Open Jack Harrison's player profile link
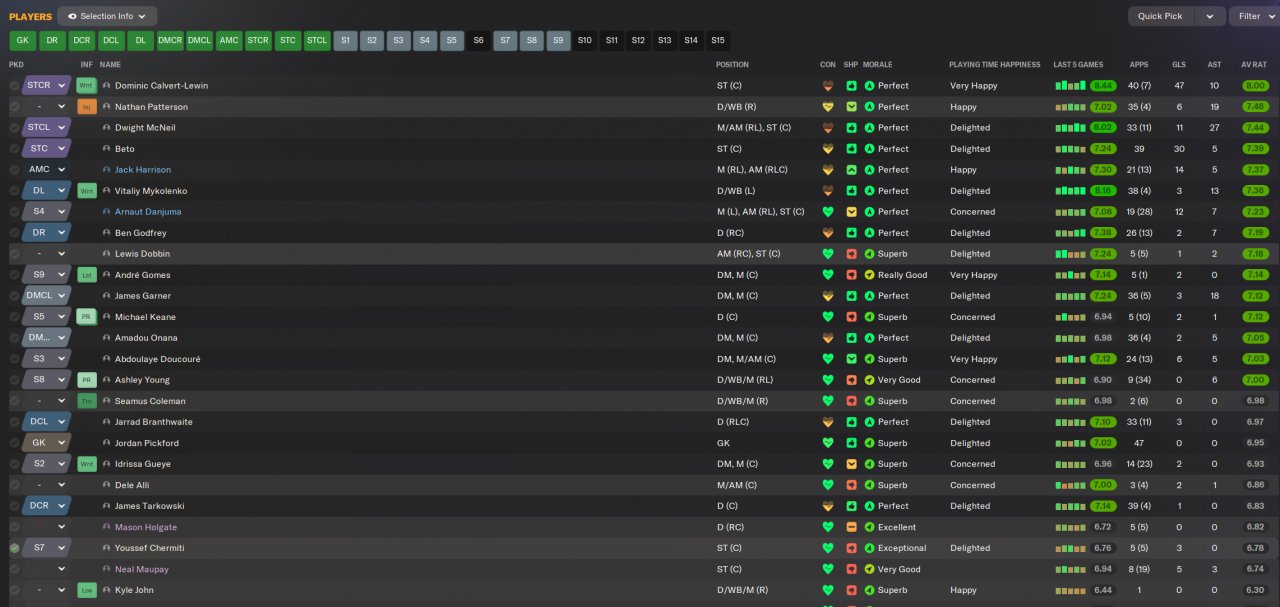The image size is (1280, 607). pyautogui.click(x=143, y=169)
